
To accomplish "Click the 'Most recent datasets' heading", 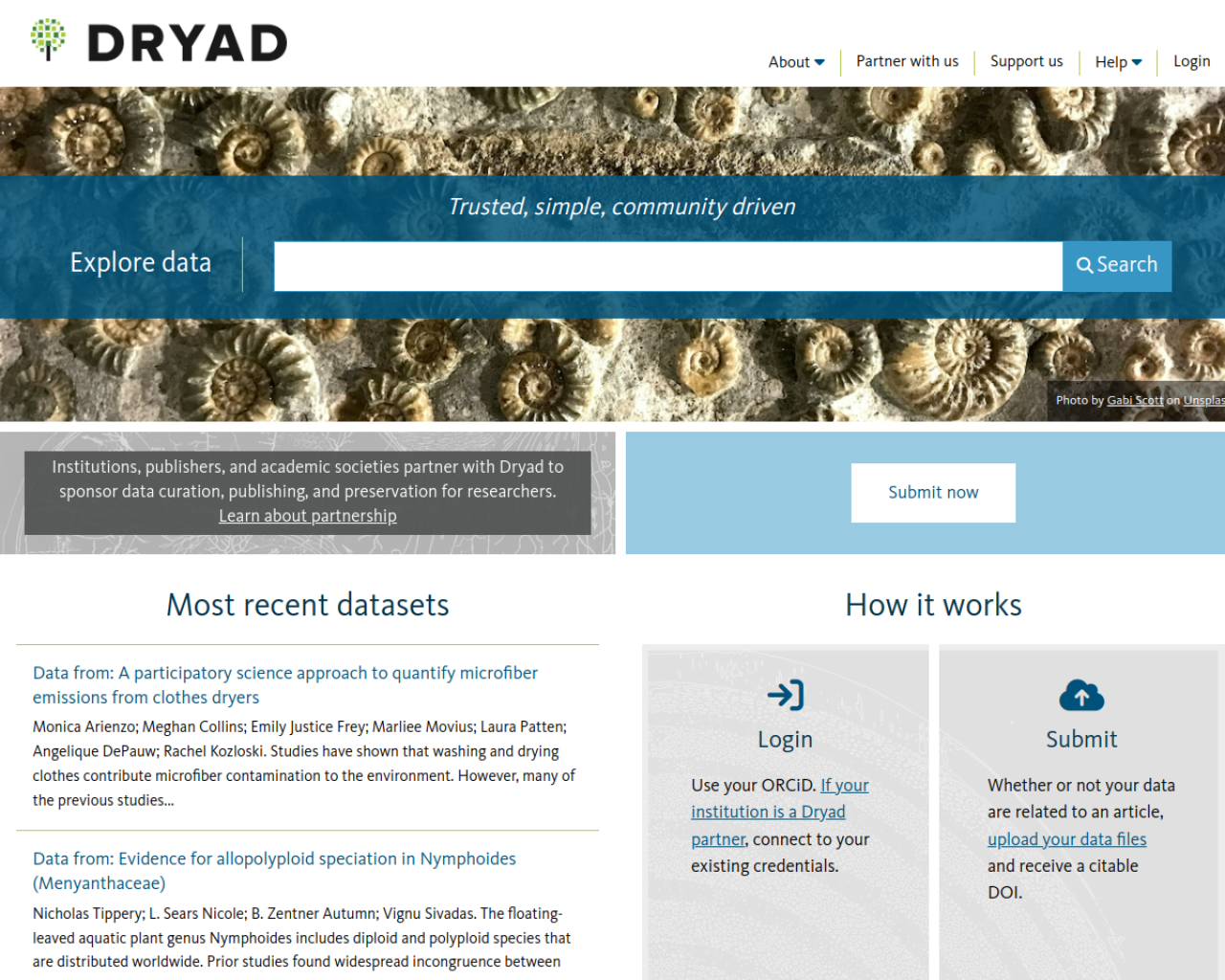I will click(x=307, y=605).
